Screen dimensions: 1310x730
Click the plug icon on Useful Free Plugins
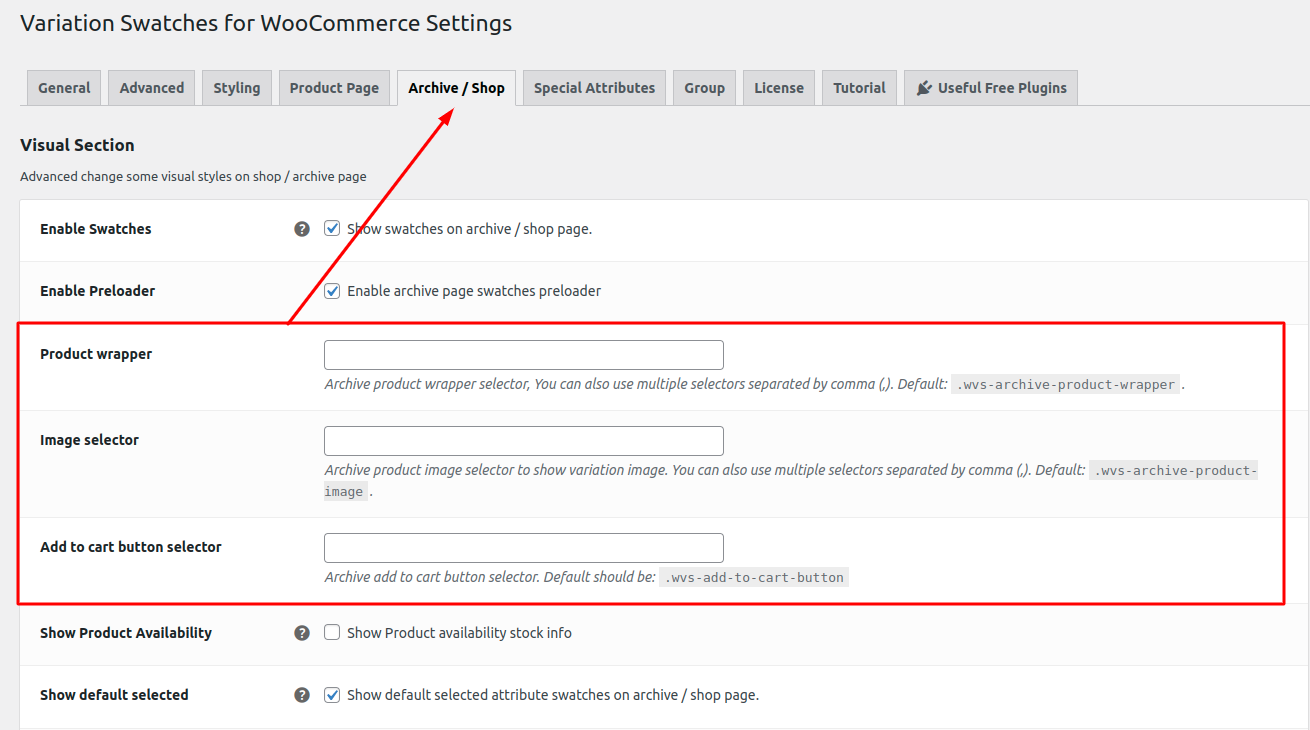(924, 88)
